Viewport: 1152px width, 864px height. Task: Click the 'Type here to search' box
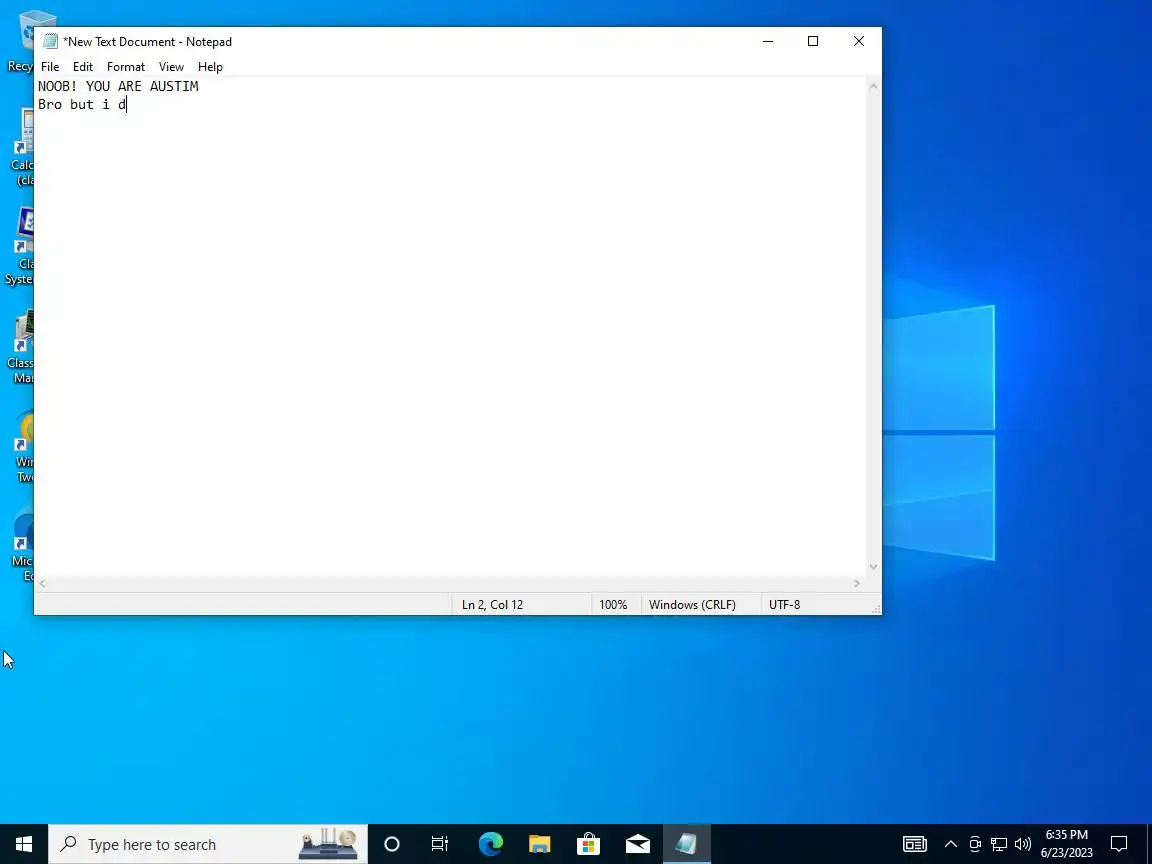(x=208, y=844)
